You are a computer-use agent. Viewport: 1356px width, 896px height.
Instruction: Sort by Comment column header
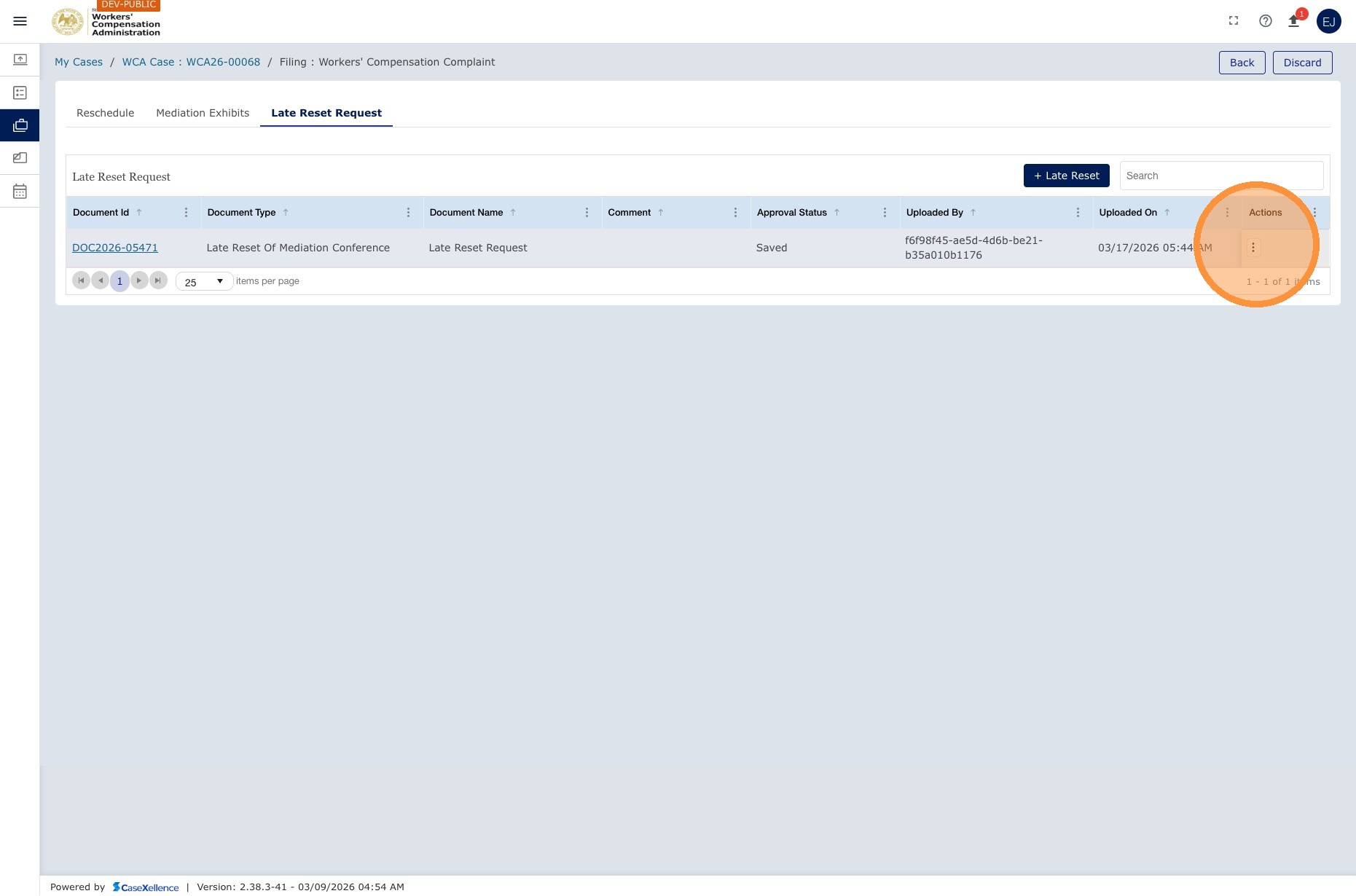[x=629, y=213]
